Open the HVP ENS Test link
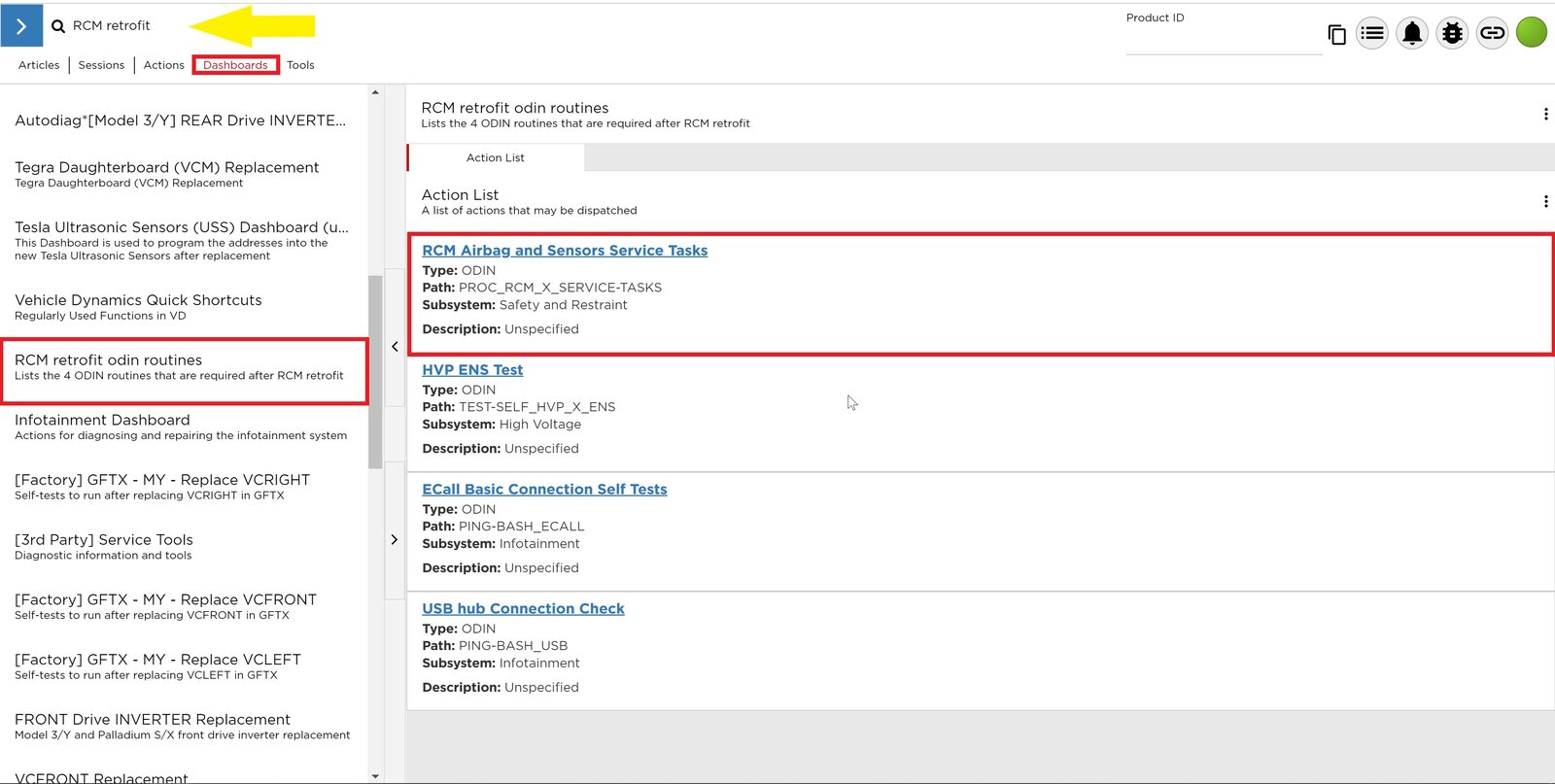The width and height of the screenshot is (1555, 784). [472, 370]
